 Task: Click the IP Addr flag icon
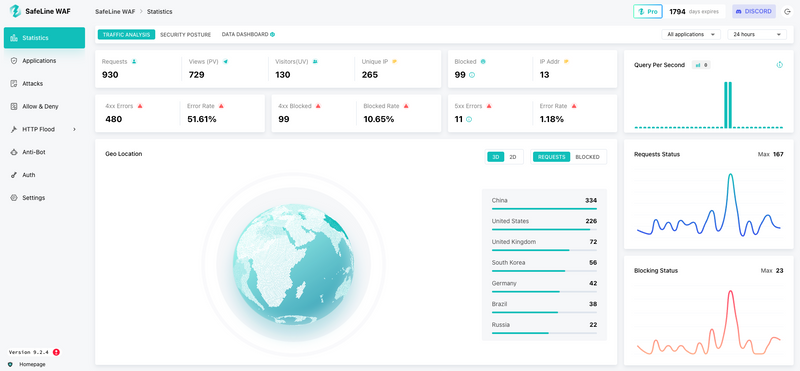(566, 61)
